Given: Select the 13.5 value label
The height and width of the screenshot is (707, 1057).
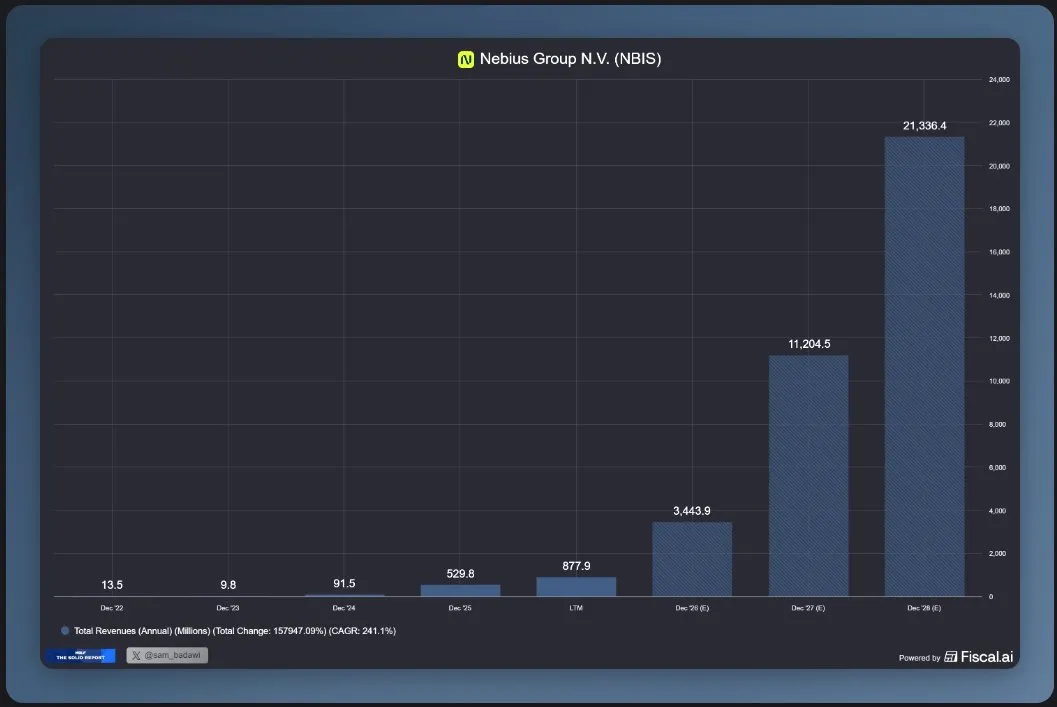Looking at the screenshot, I should tap(112, 585).
